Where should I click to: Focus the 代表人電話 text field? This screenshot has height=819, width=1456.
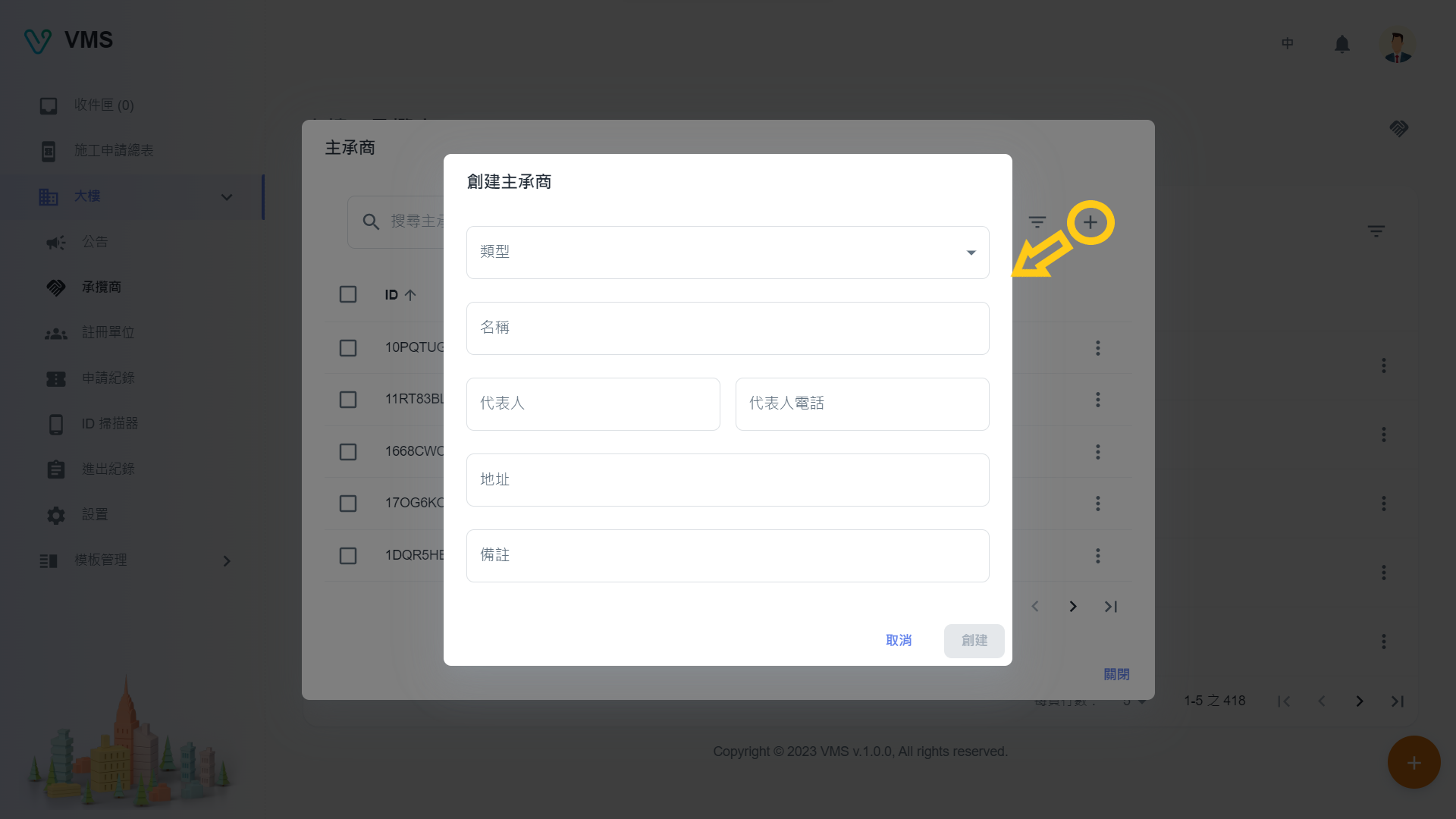coord(861,404)
